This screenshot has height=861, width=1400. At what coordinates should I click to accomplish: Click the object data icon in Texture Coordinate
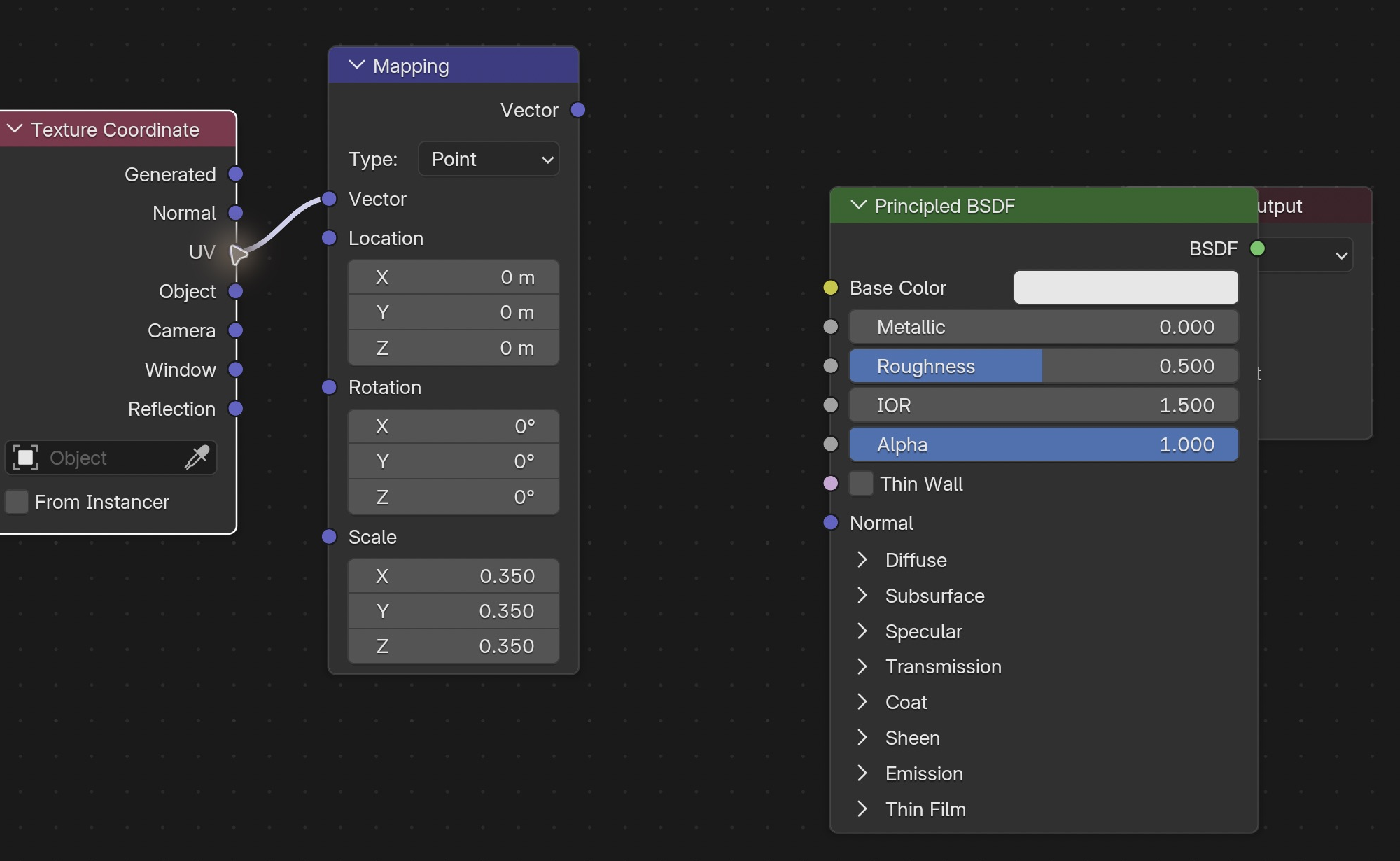(x=25, y=458)
